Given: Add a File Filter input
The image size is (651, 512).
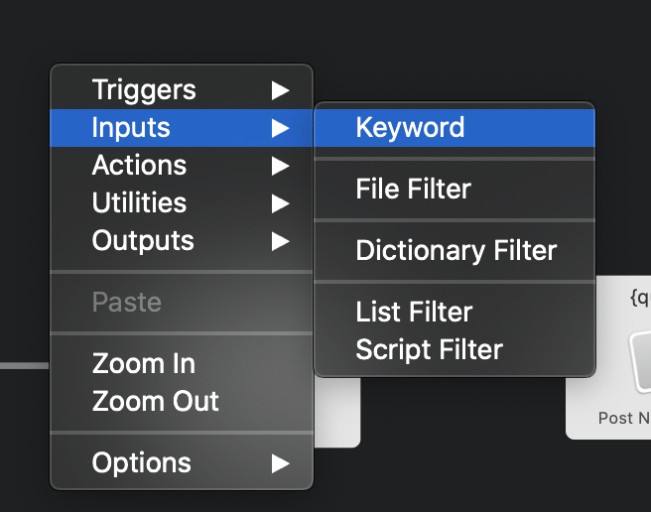Looking at the screenshot, I should (413, 189).
